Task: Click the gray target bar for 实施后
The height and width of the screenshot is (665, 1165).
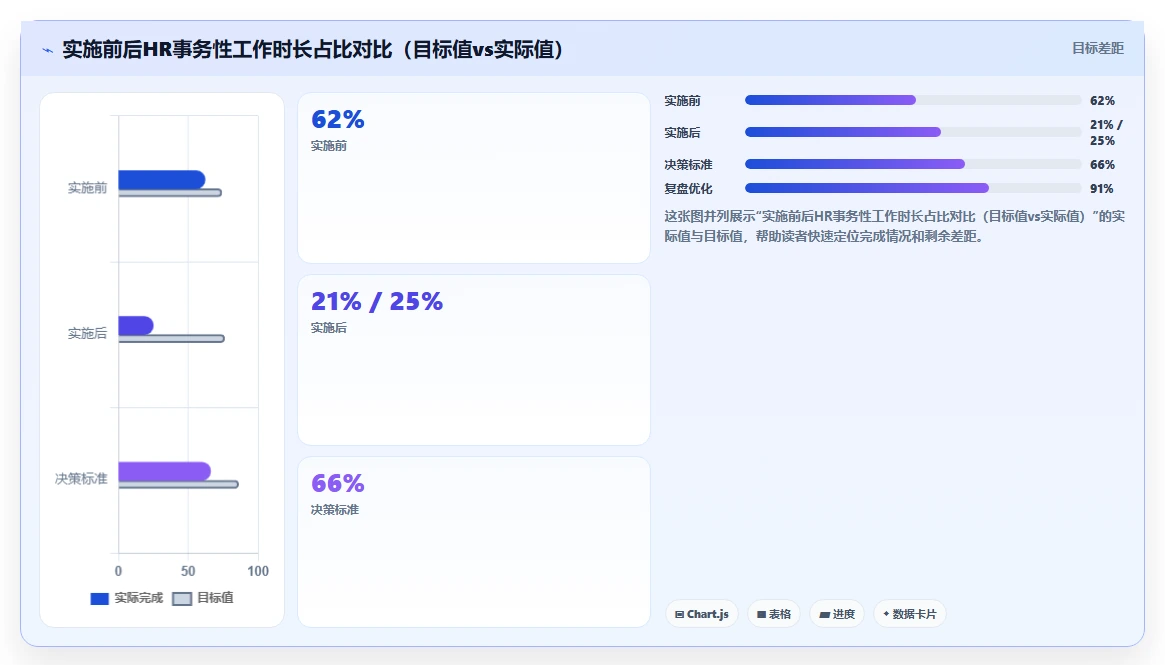Action: 171,339
